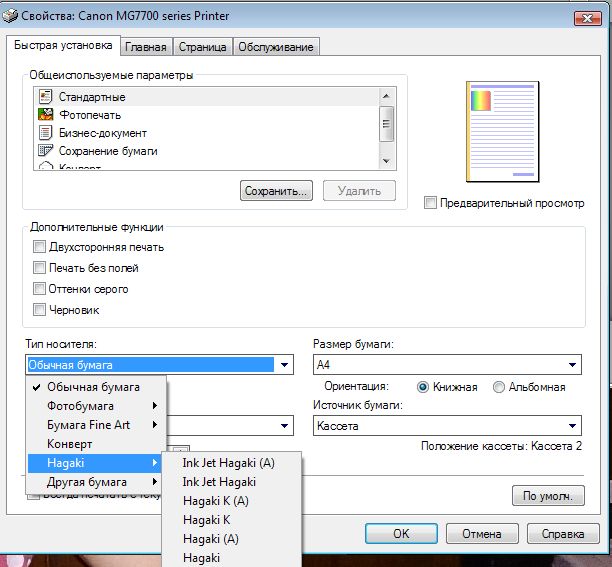The height and width of the screenshot is (567, 612).
Task: Click the highlighted Hagaki menu entry
Action: tap(94, 463)
